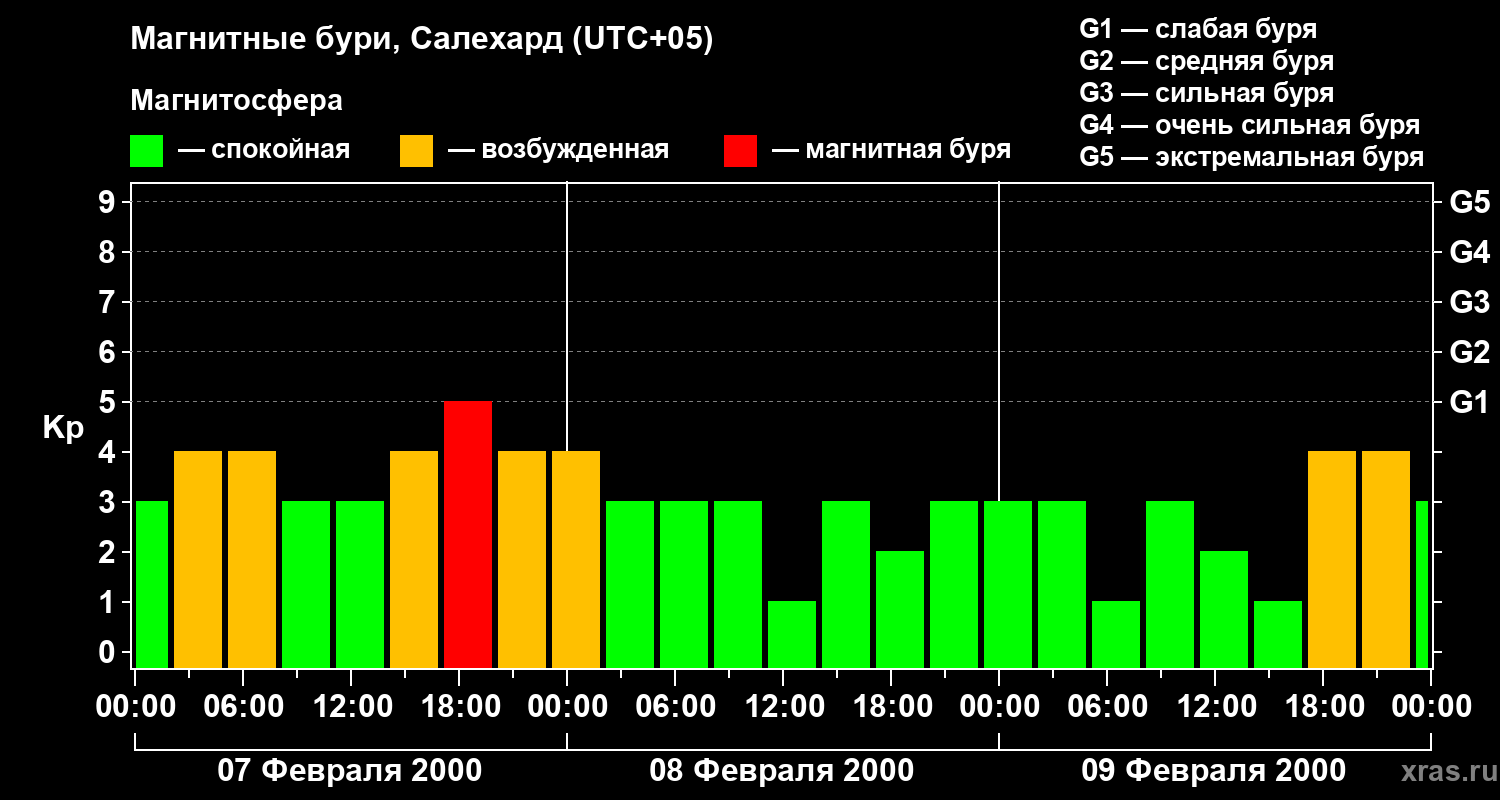Screen dimensions: 1500x800
Task: Click the '— возбужденная' legend label
Action: tap(559, 150)
